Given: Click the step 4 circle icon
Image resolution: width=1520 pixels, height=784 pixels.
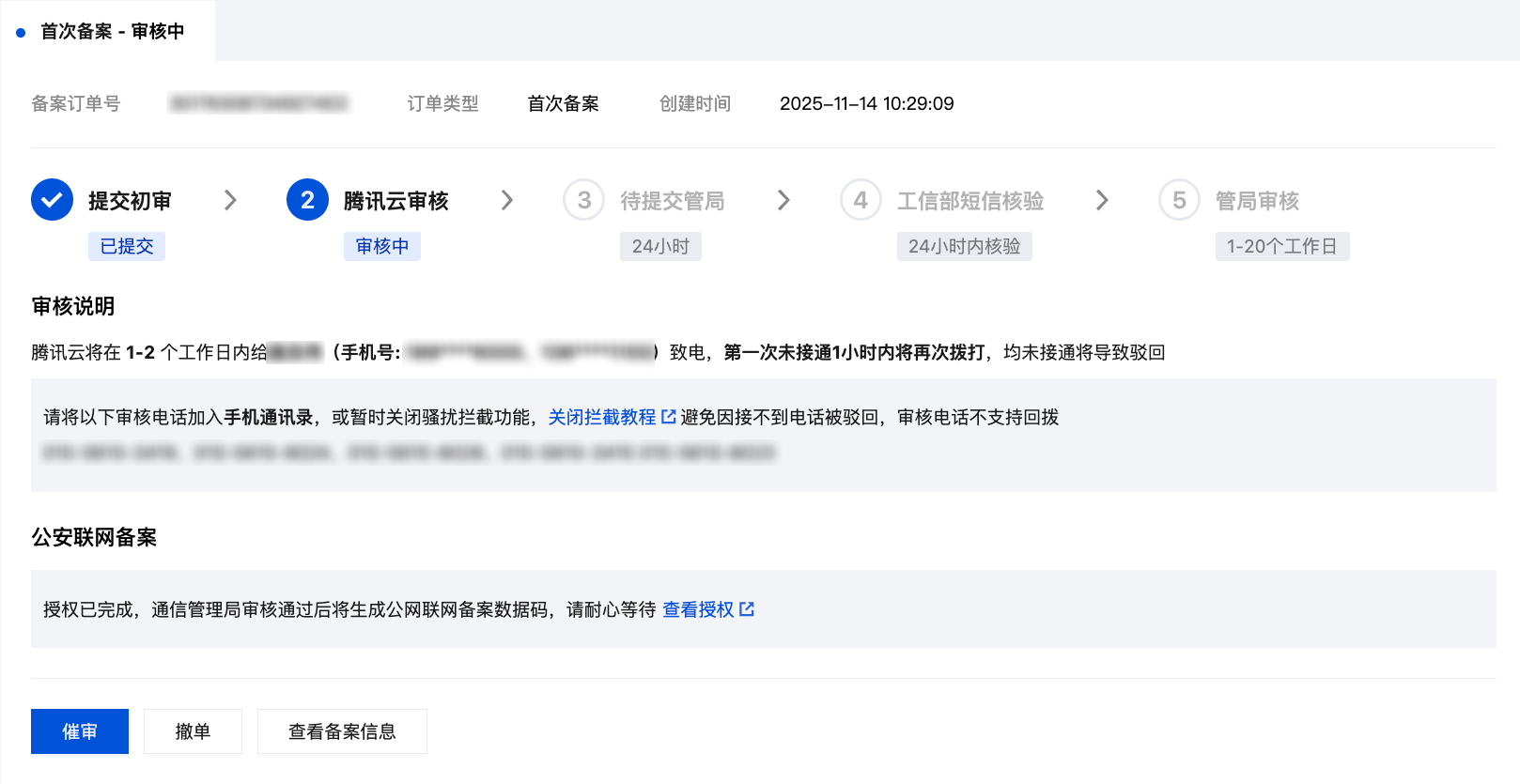Looking at the screenshot, I should tap(861, 200).
